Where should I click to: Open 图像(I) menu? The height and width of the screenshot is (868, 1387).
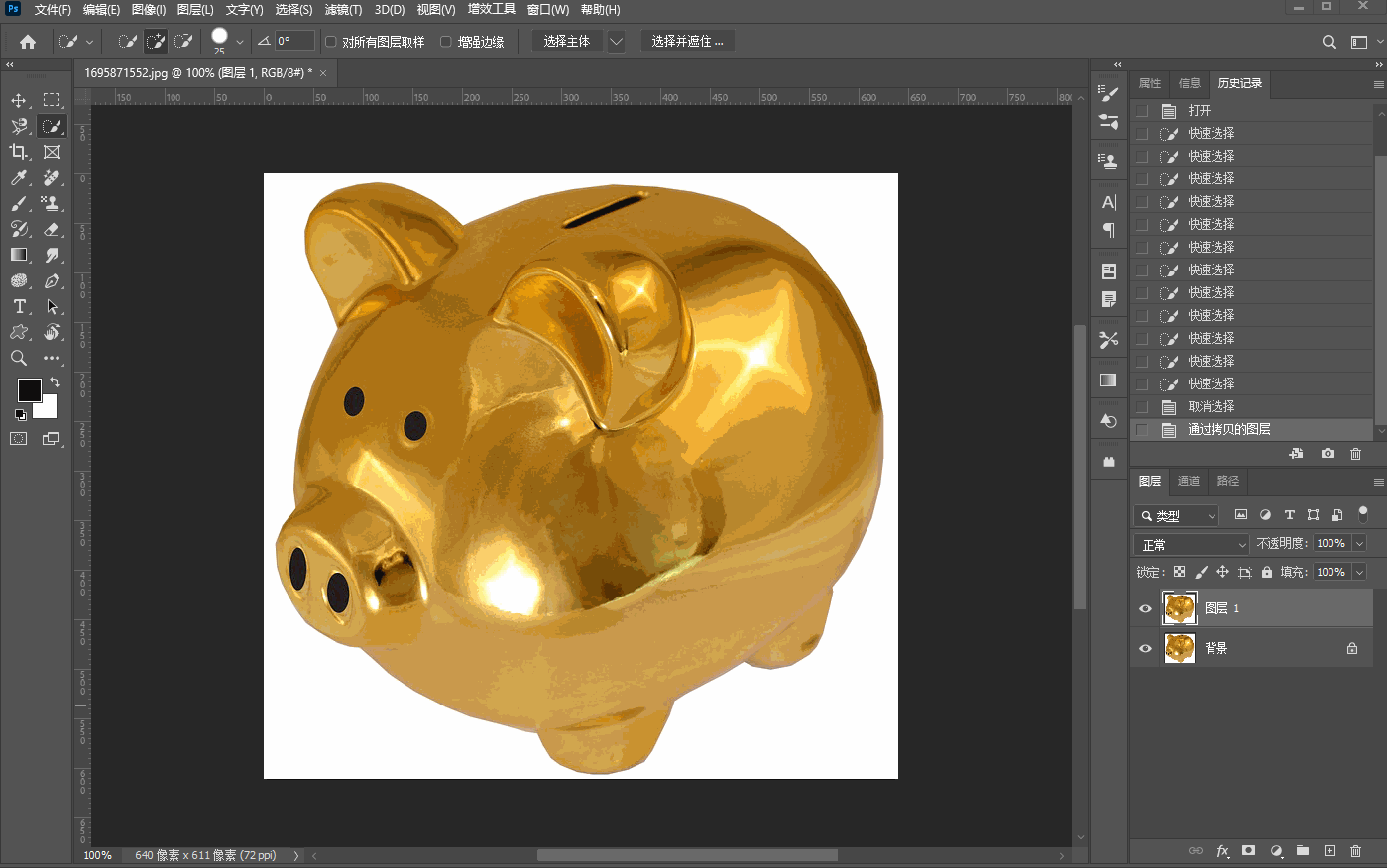point(149,10)
